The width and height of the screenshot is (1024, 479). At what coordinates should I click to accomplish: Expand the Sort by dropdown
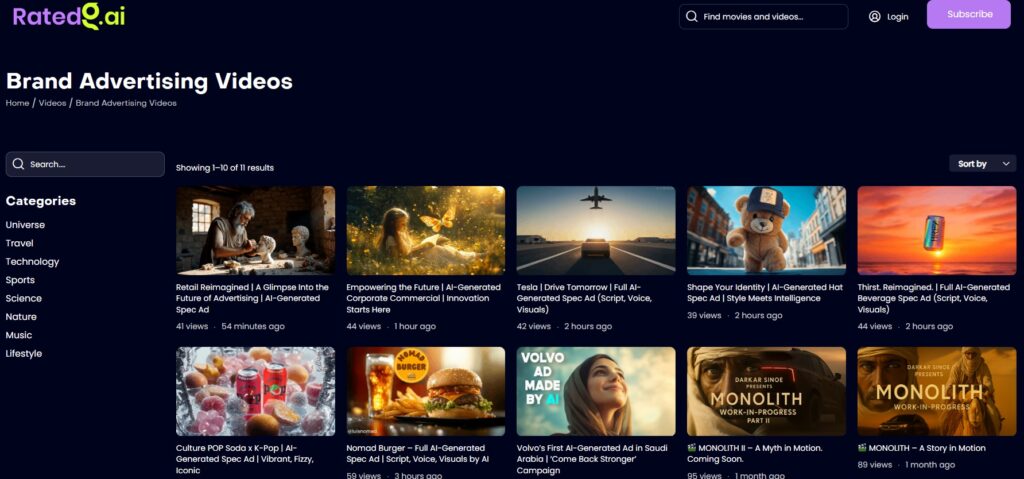point(982,164)
